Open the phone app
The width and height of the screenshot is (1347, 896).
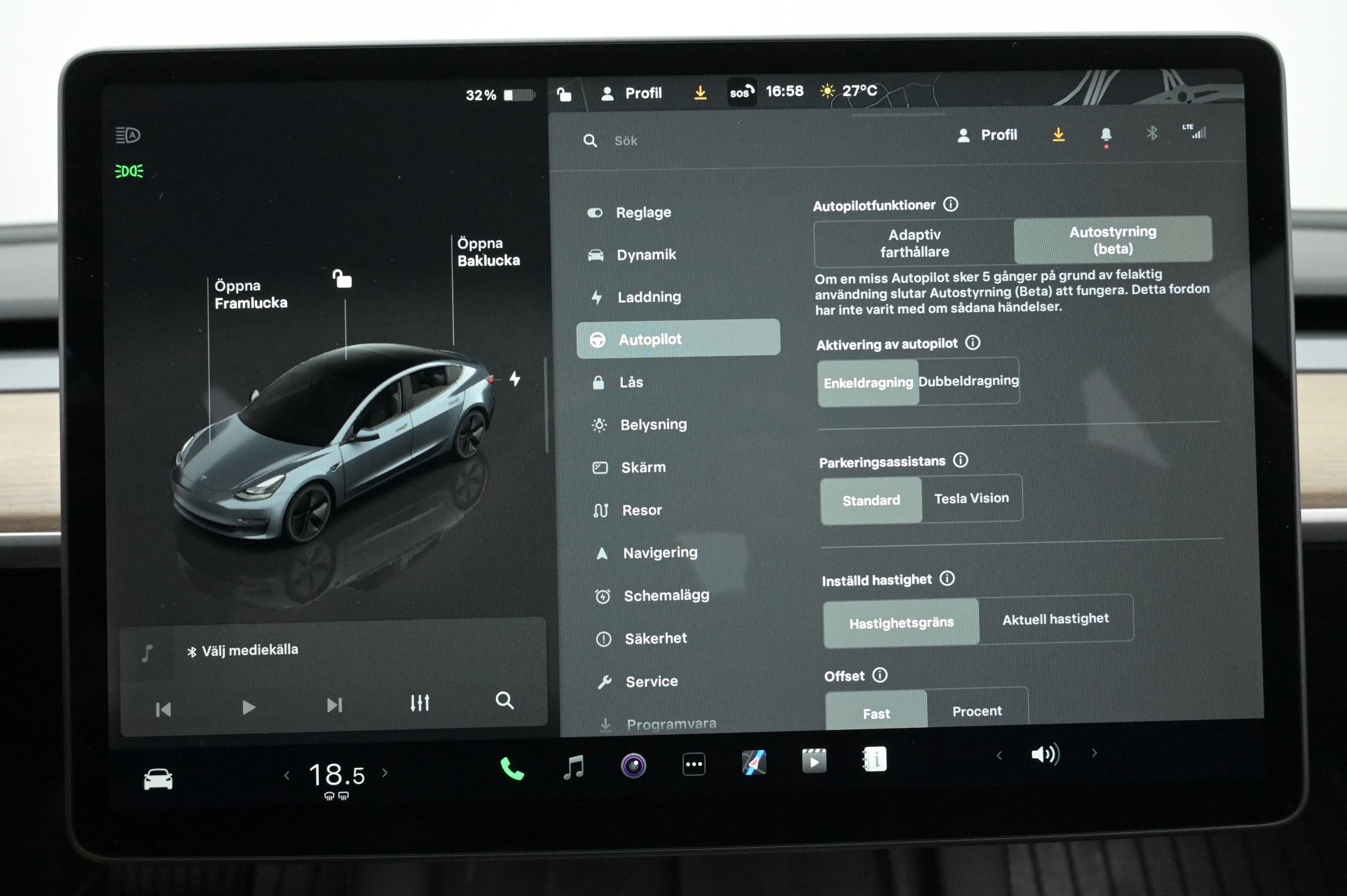(x=511, y=768)
